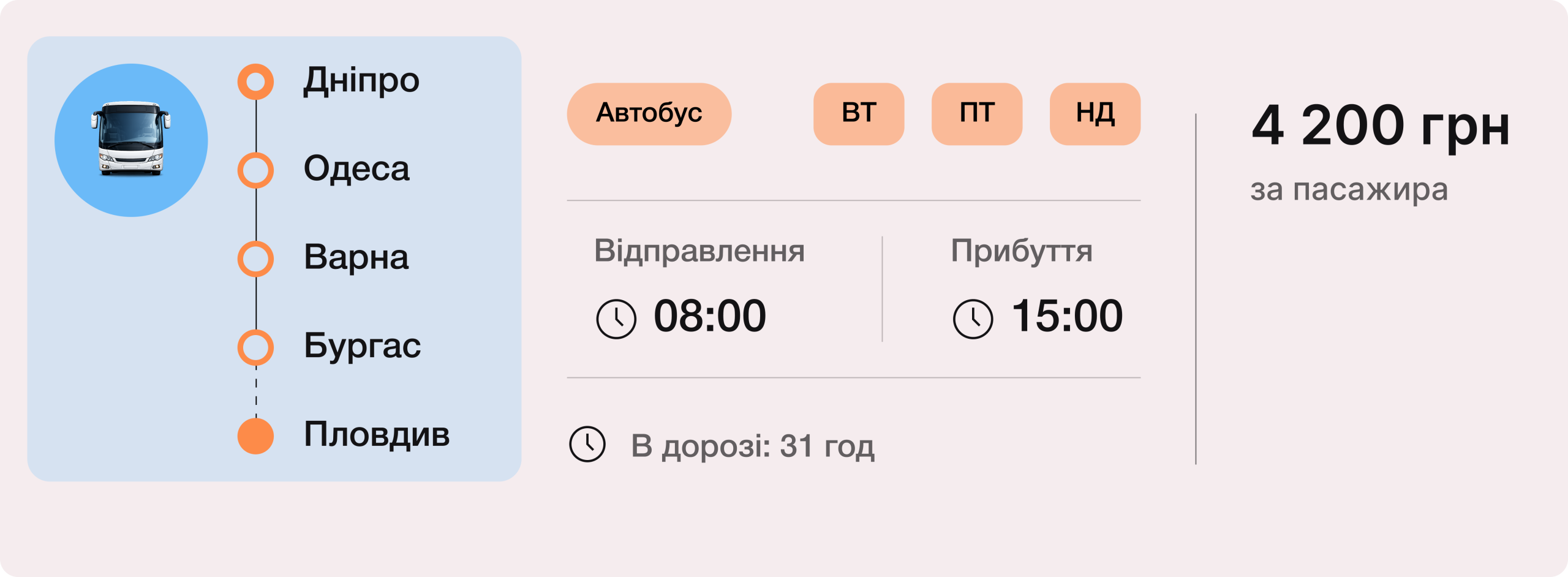Select the Одеса route stop marker

pos(255,170)
